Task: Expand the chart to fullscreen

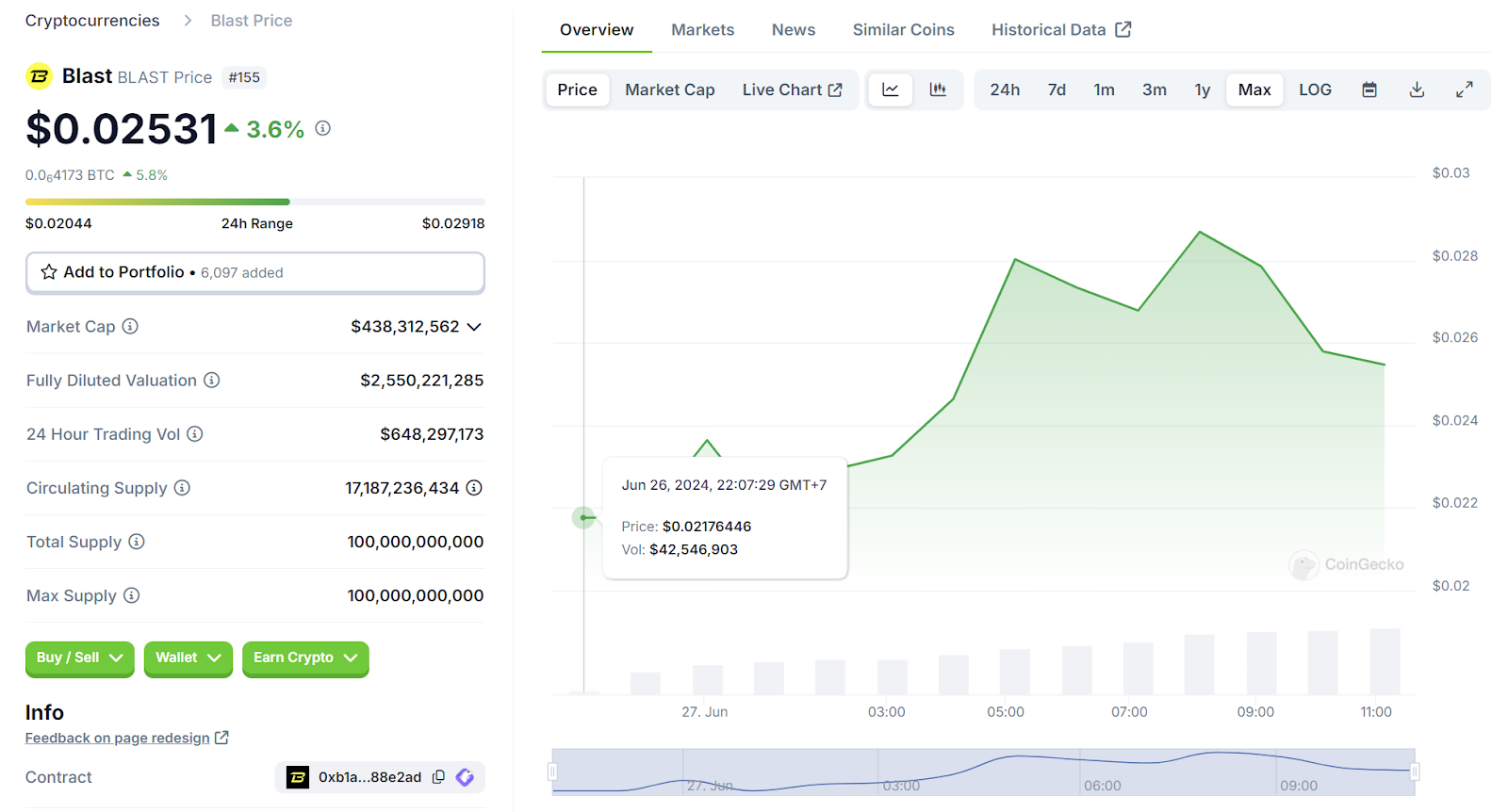Action: point(1465,89)
